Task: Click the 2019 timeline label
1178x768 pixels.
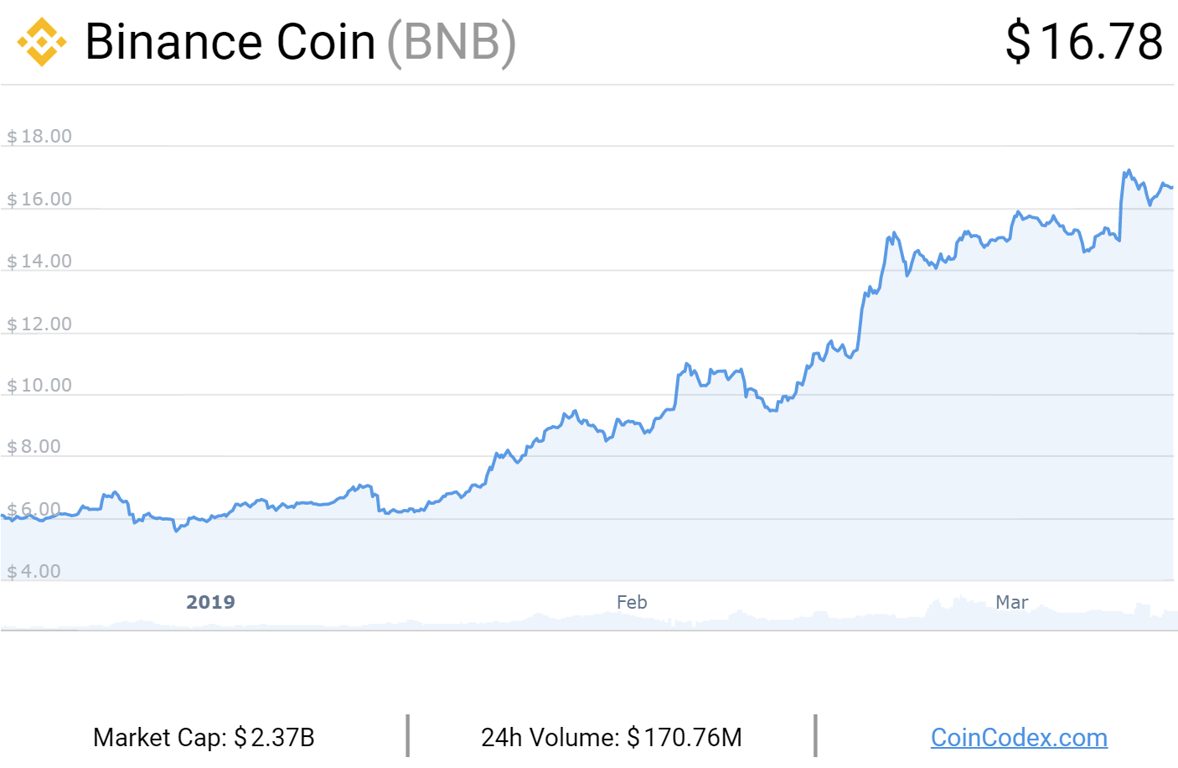Action: click(210, 602)
